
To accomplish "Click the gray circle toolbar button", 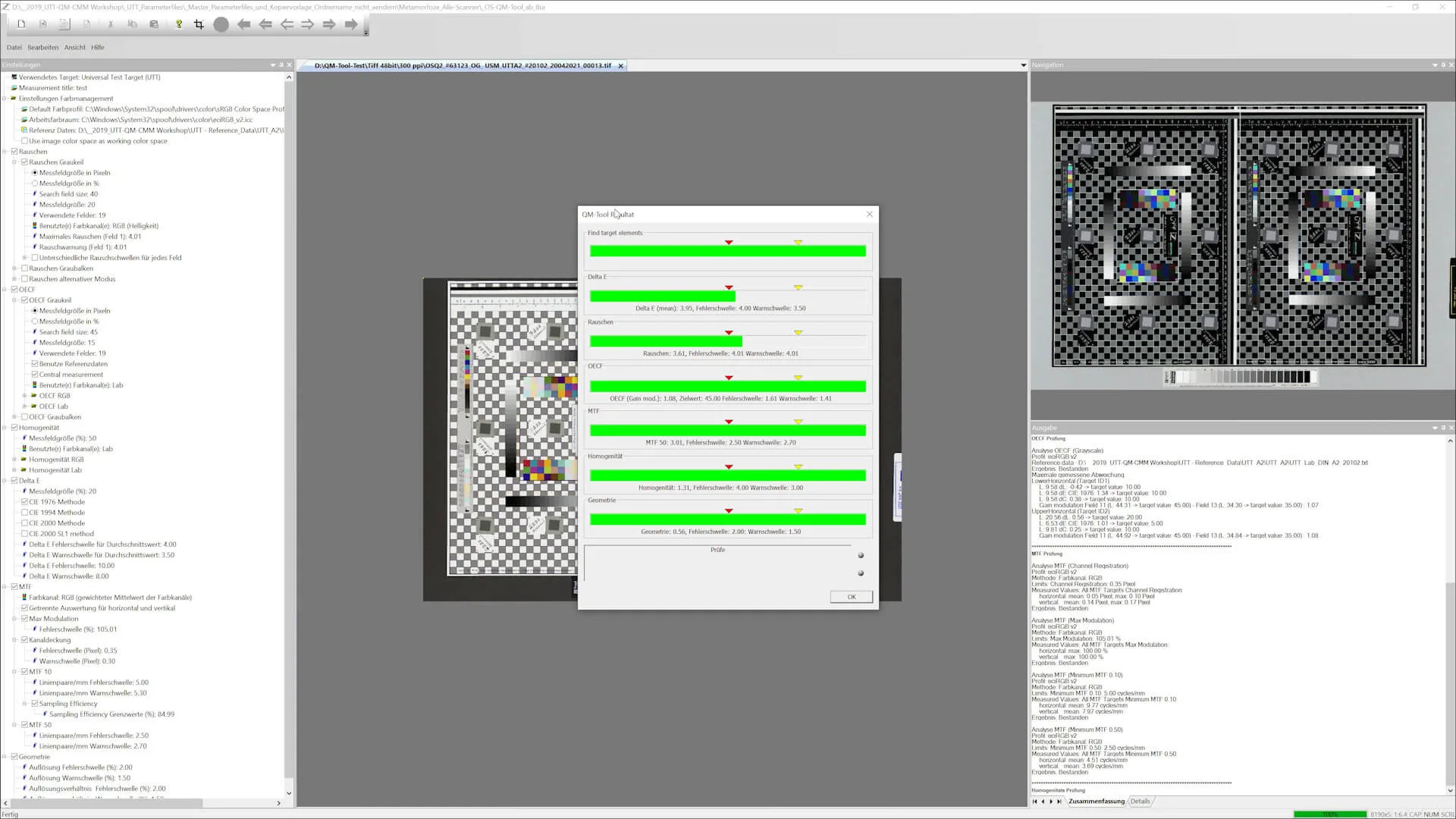I will pos(221,24).
